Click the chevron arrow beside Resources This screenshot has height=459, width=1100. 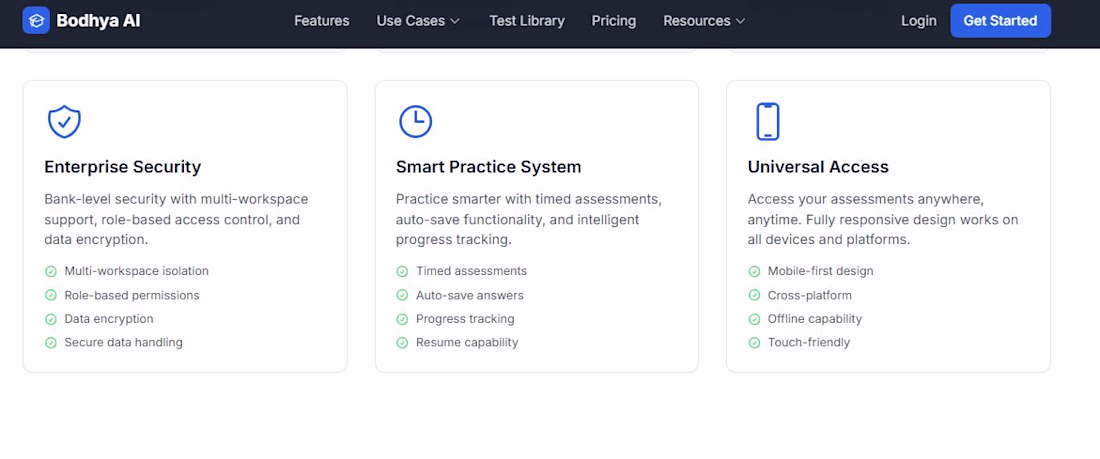(x=740, y=21)
